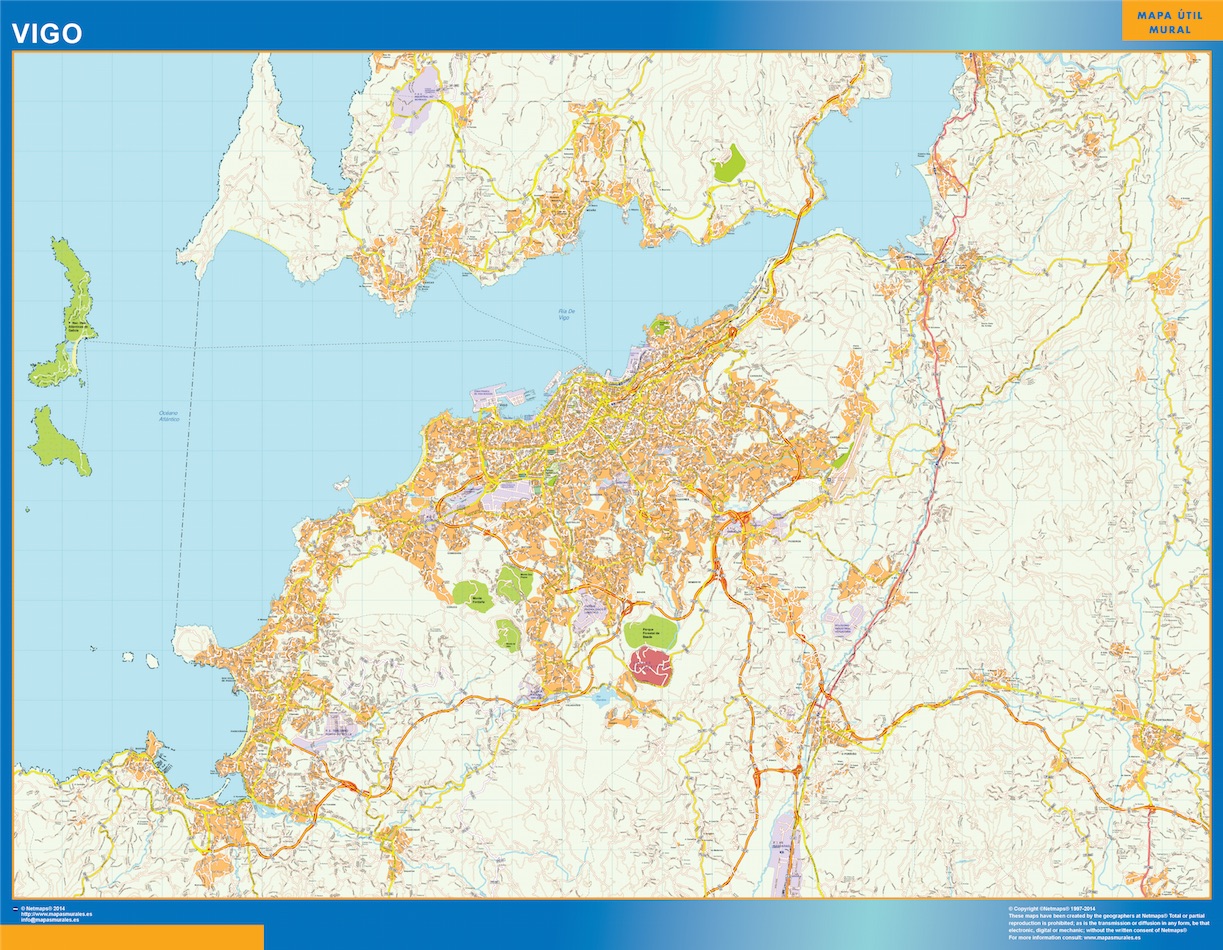Click the orange bar in the bottom-left footer
The width and height of the screenshot is (1223, 950).
point(132,937)
